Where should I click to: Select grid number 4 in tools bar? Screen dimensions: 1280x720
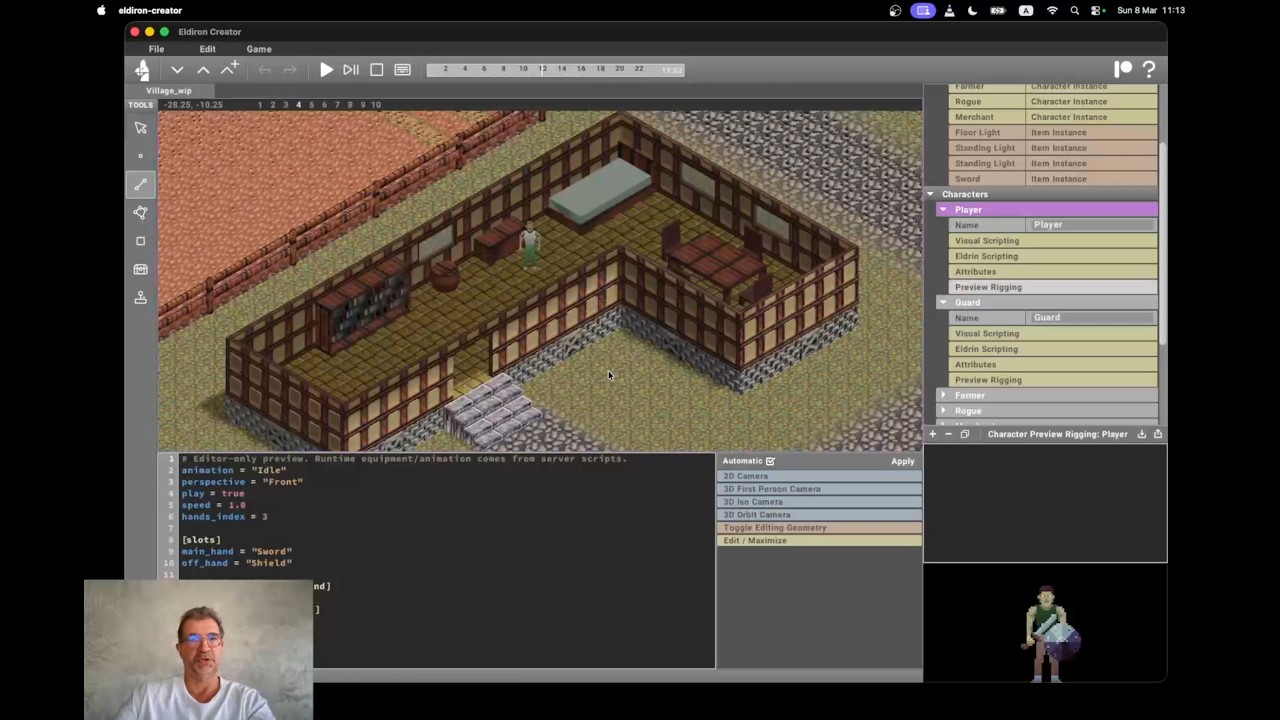click(298, 104)
